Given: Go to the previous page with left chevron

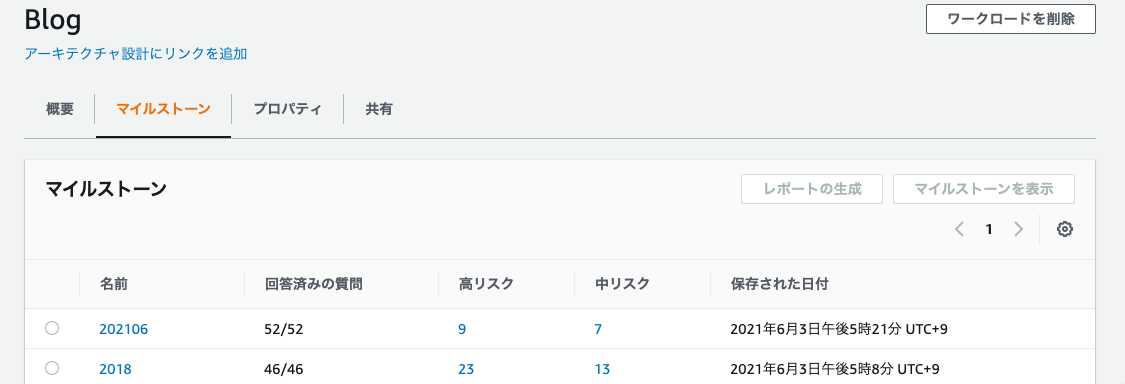Looking at the screenshot, I should 960,230.
